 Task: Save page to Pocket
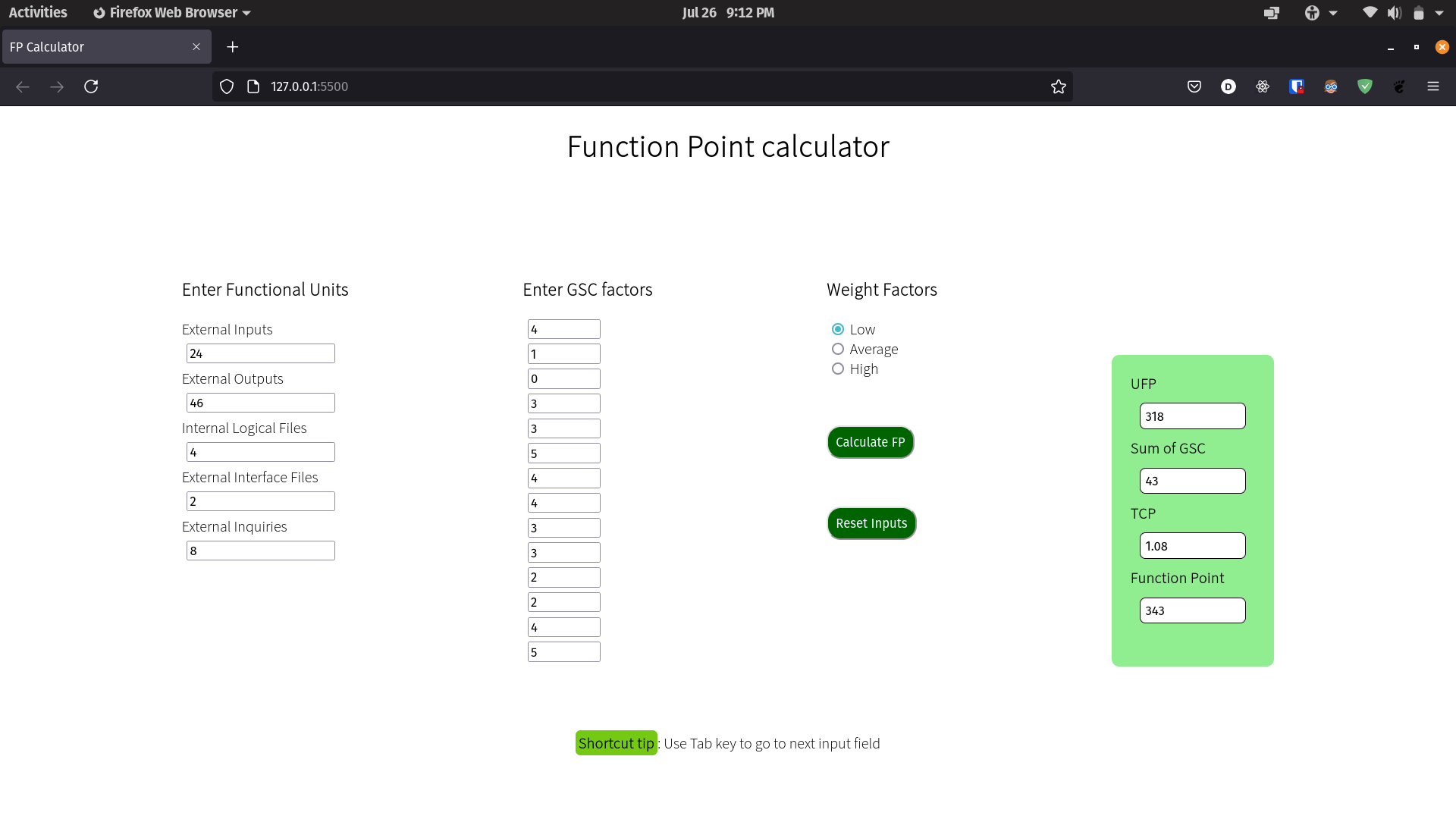tap(1194, 86)
